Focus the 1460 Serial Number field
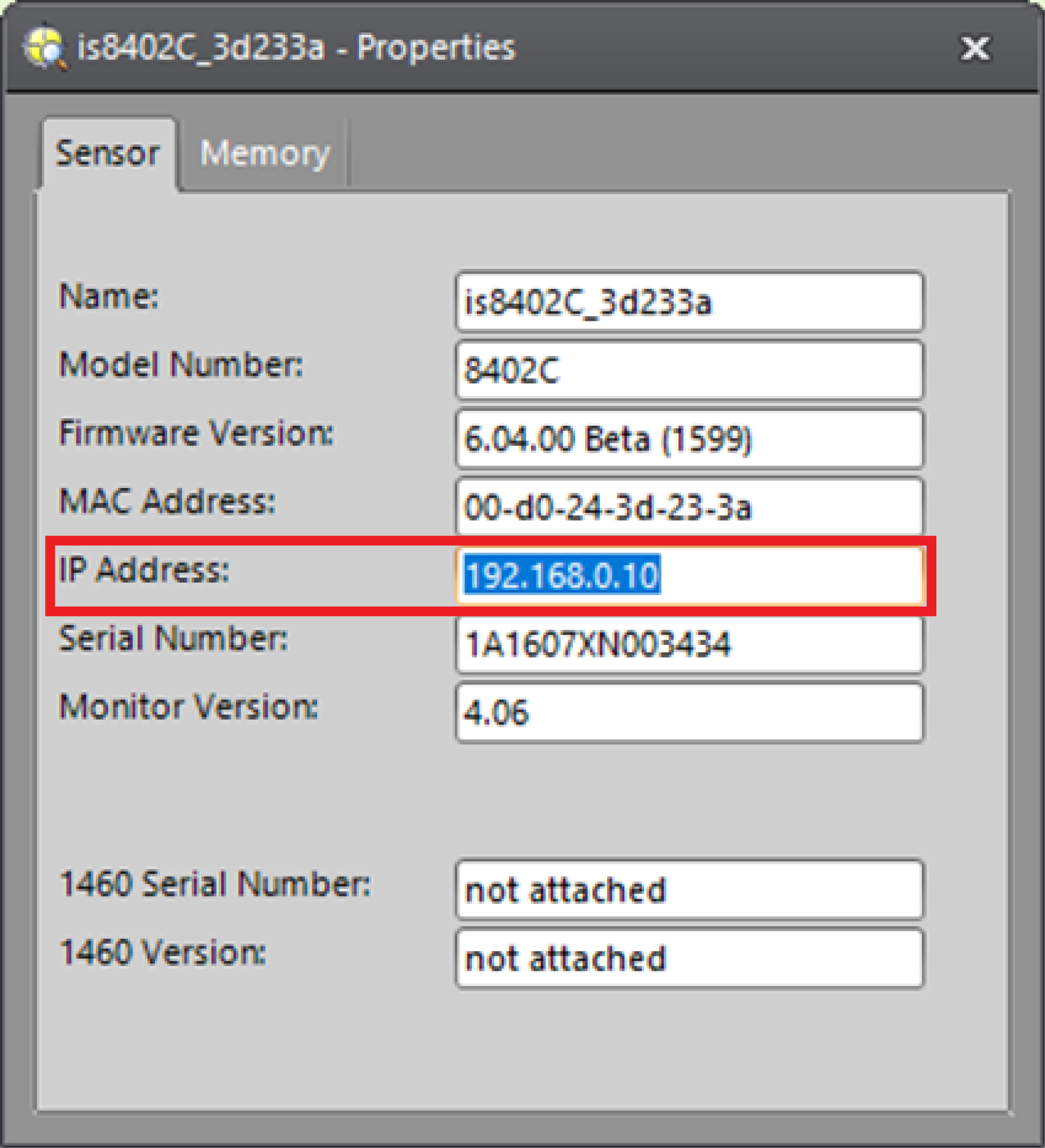The height and width of the screenshot is (1148, 1045). [689, 890]
